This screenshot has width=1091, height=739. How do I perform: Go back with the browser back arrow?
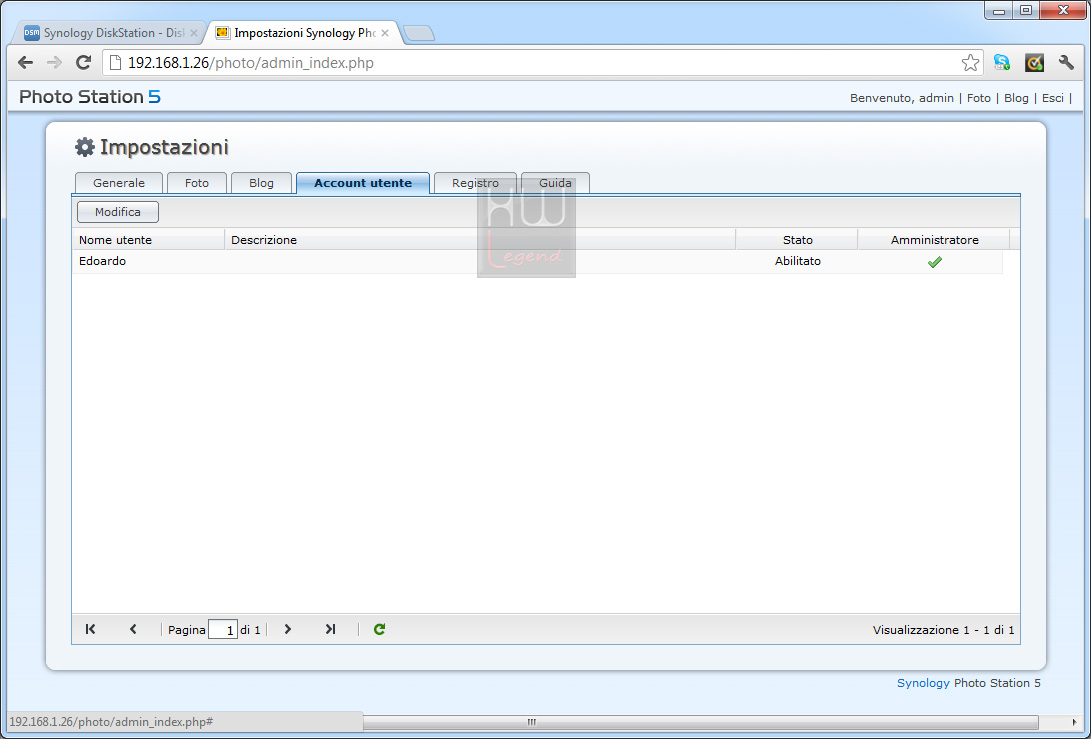pos(26,63)
